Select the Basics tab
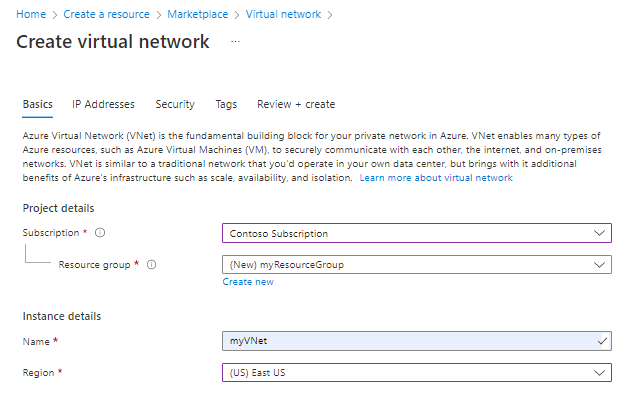The image size is (640, 420). point(38,104)
